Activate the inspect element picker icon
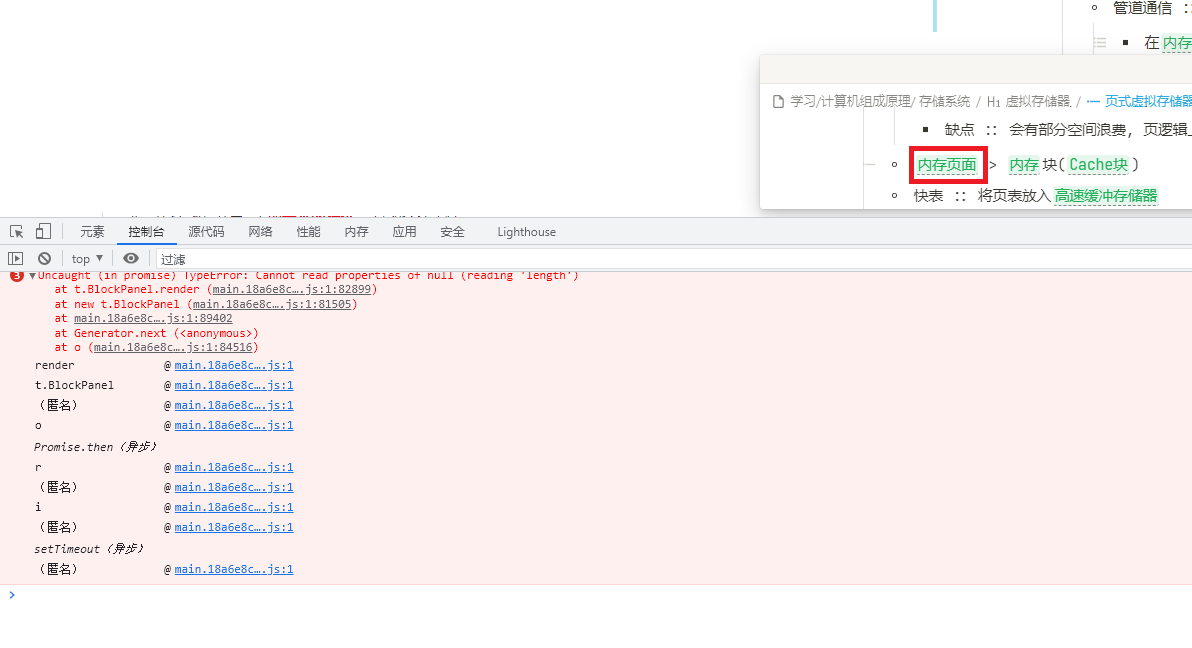 pos(17,231)
